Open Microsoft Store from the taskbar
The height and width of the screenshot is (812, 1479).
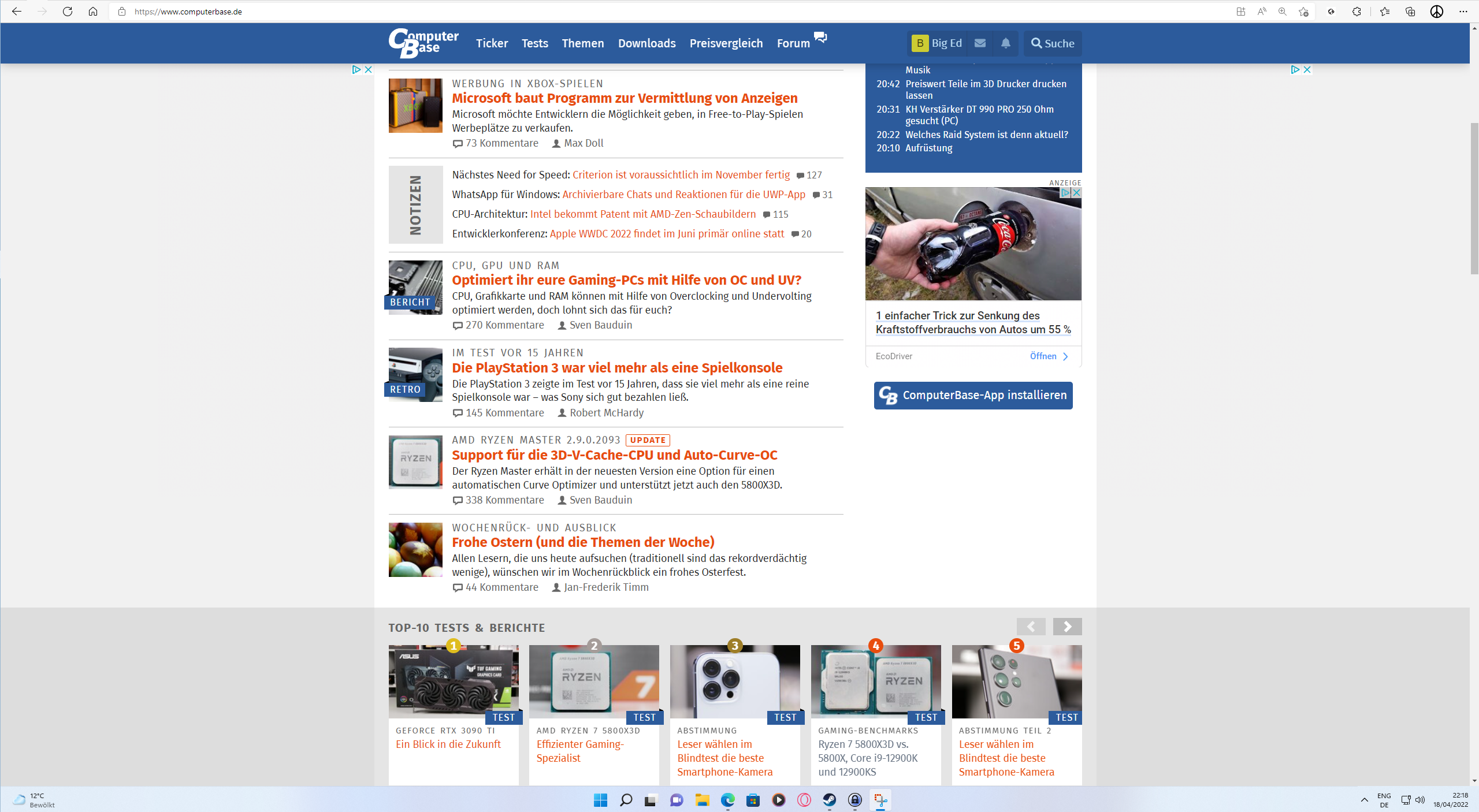pos(753,800)
